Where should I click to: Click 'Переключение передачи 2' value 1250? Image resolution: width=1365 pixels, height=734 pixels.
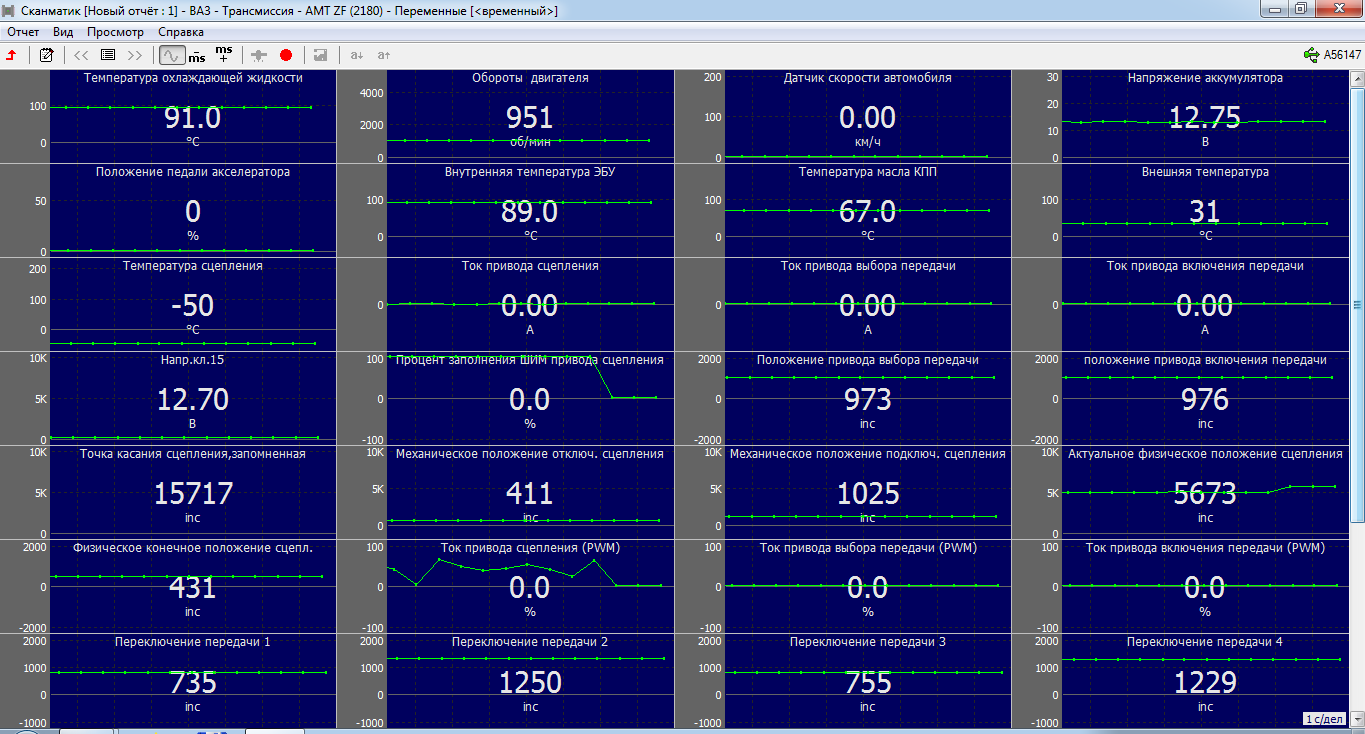click(x=530, y=683)
